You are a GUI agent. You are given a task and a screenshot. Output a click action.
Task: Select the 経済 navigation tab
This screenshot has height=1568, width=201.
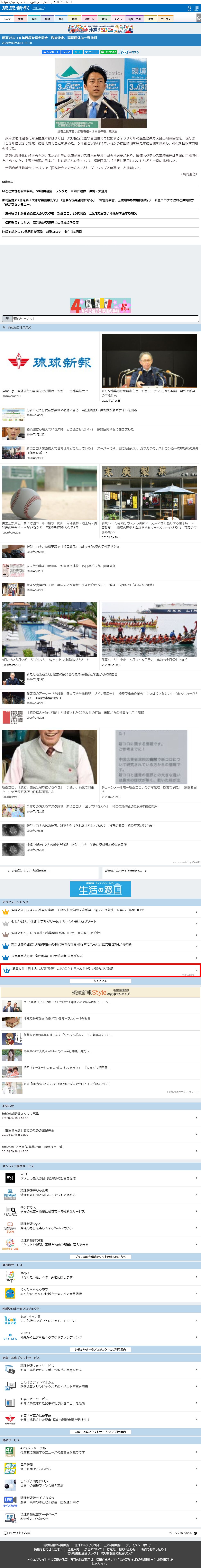47,19
